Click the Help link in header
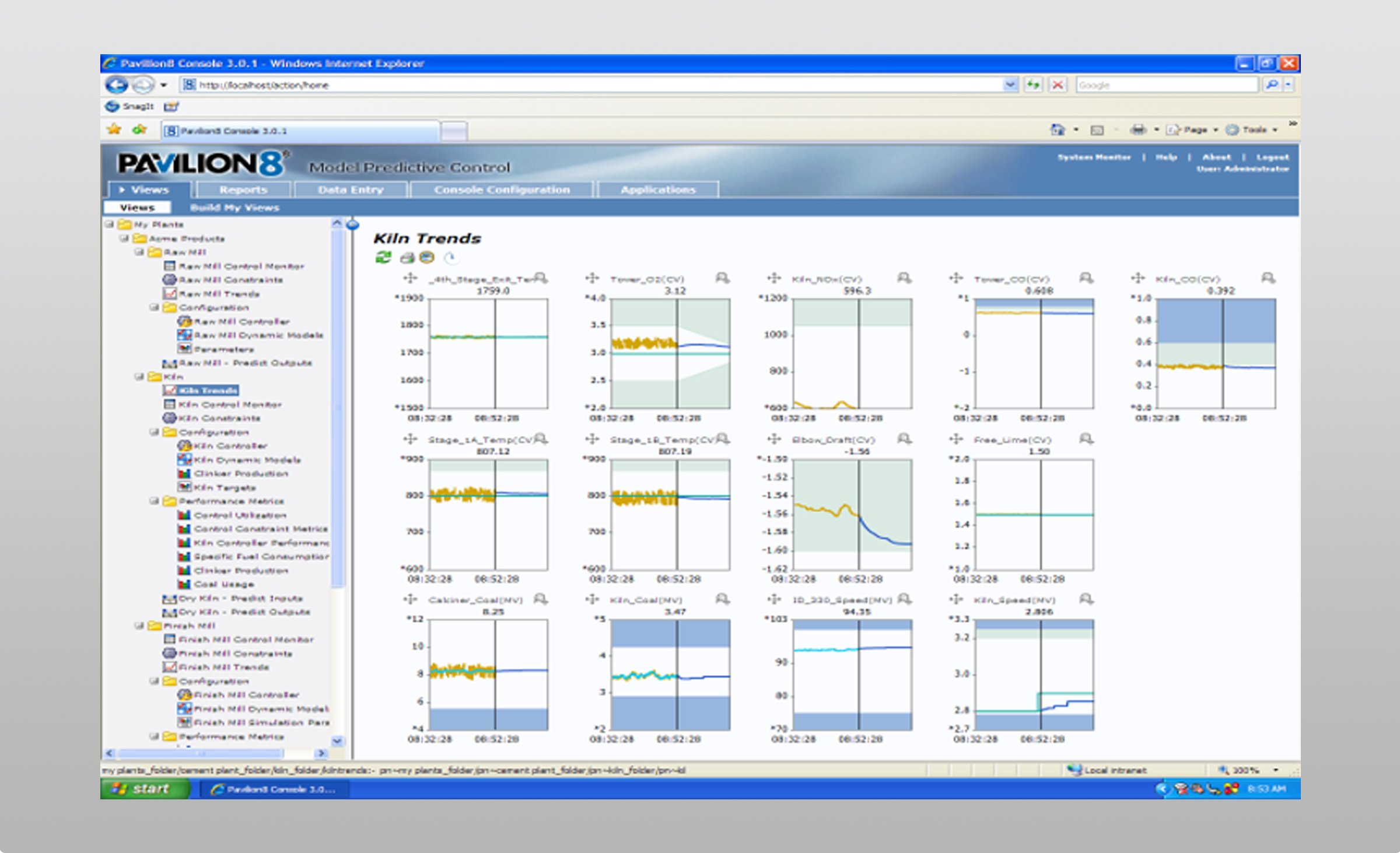 1166,157
